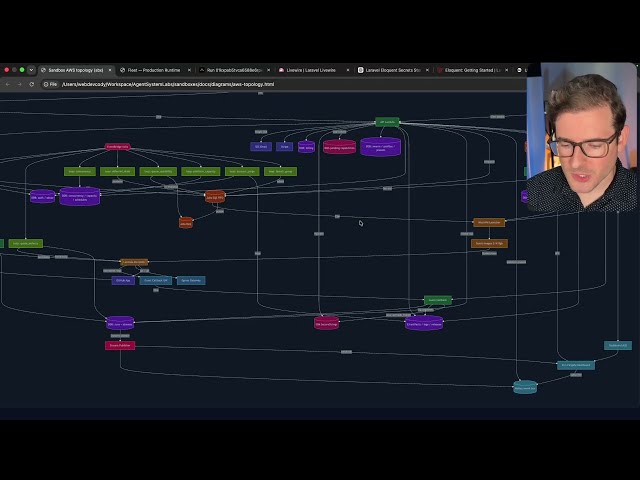Viewport: 640px width, 480px height.
Task: Close the Livewire | Laravel Livewire tab
Action: click(348, 70)
